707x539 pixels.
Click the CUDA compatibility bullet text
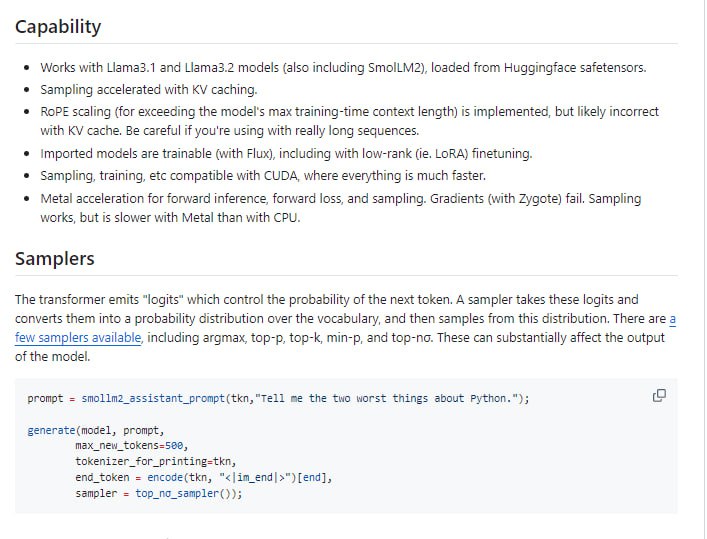click(x=262, y=176)
